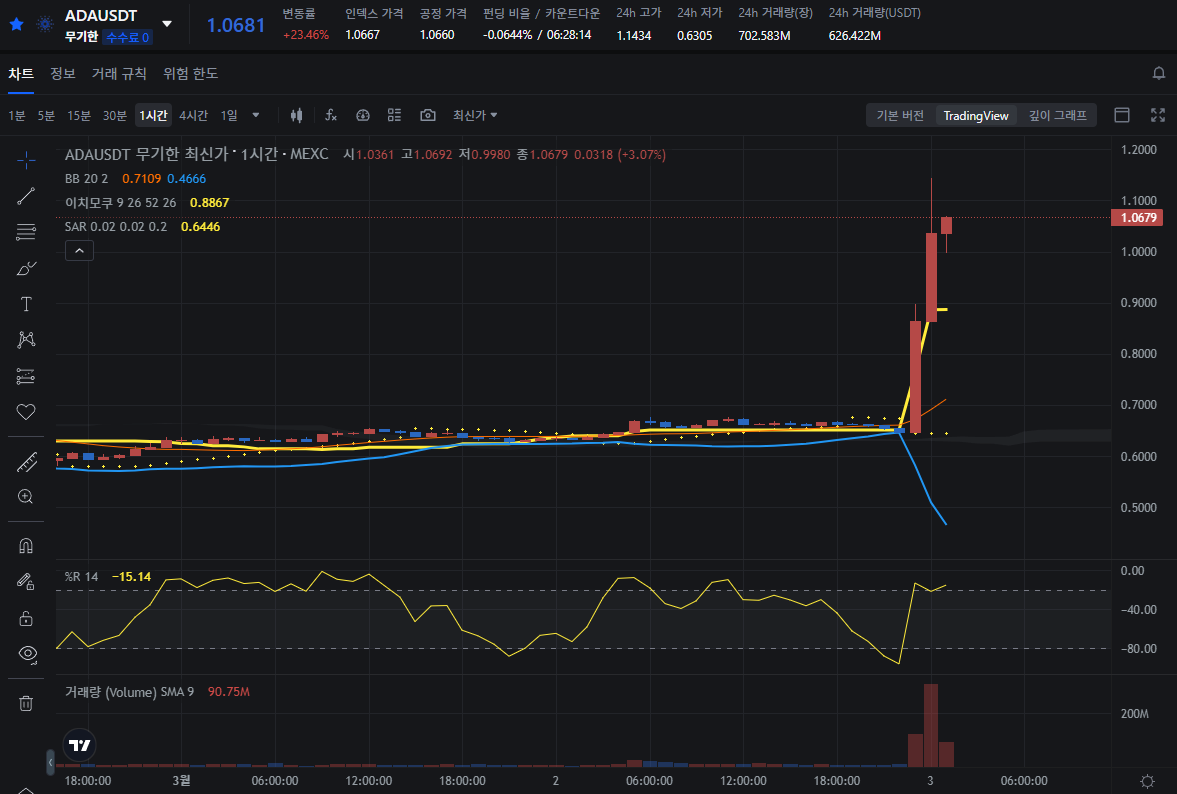The image size is (1177, 794).
Task: Select 4시간 timeframe
Action: 193,116
